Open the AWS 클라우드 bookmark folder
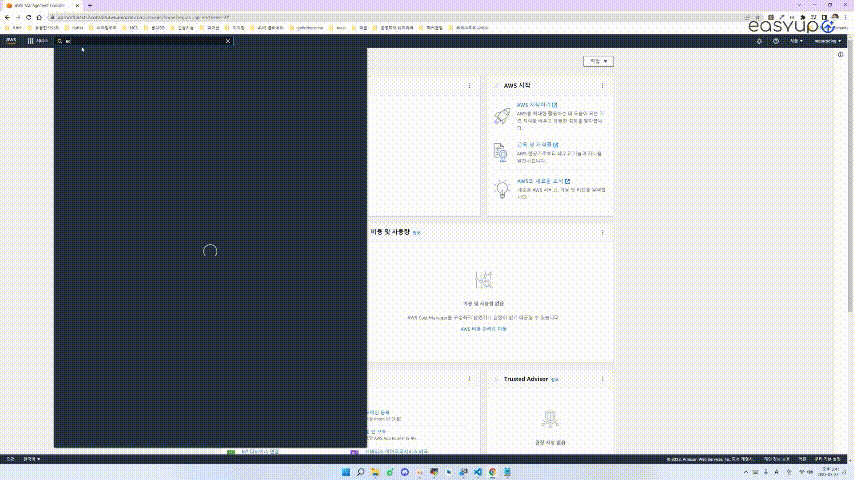 (x=267, y=28)
